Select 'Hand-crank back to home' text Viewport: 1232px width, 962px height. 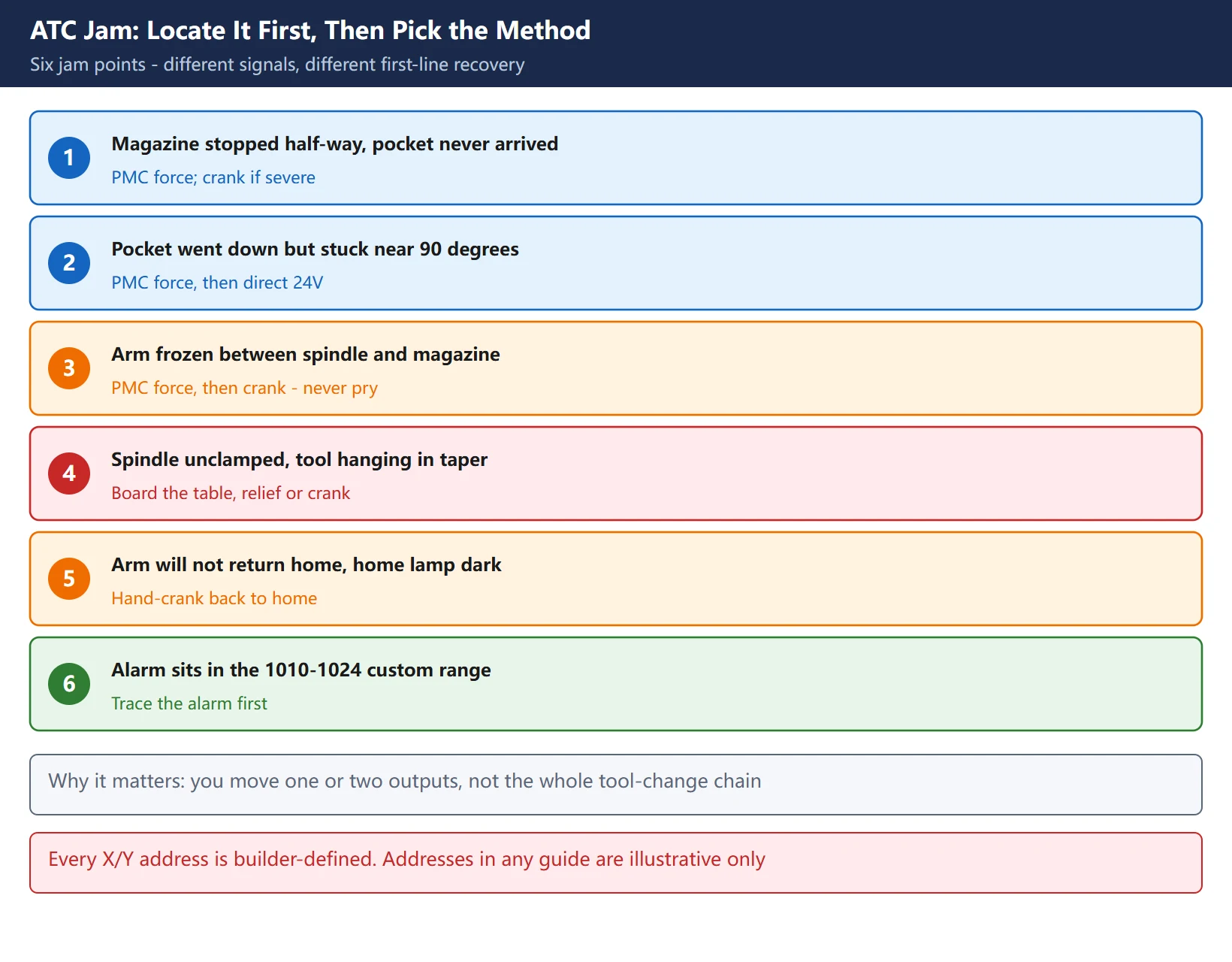coord(214,598)
